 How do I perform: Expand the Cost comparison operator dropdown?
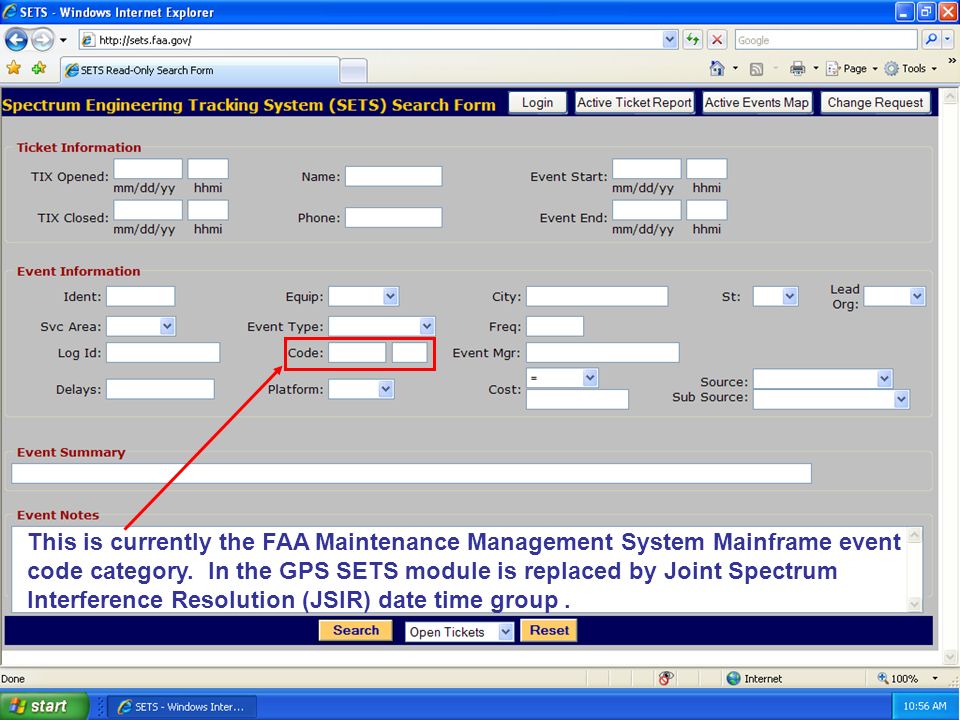pos(590,378)
